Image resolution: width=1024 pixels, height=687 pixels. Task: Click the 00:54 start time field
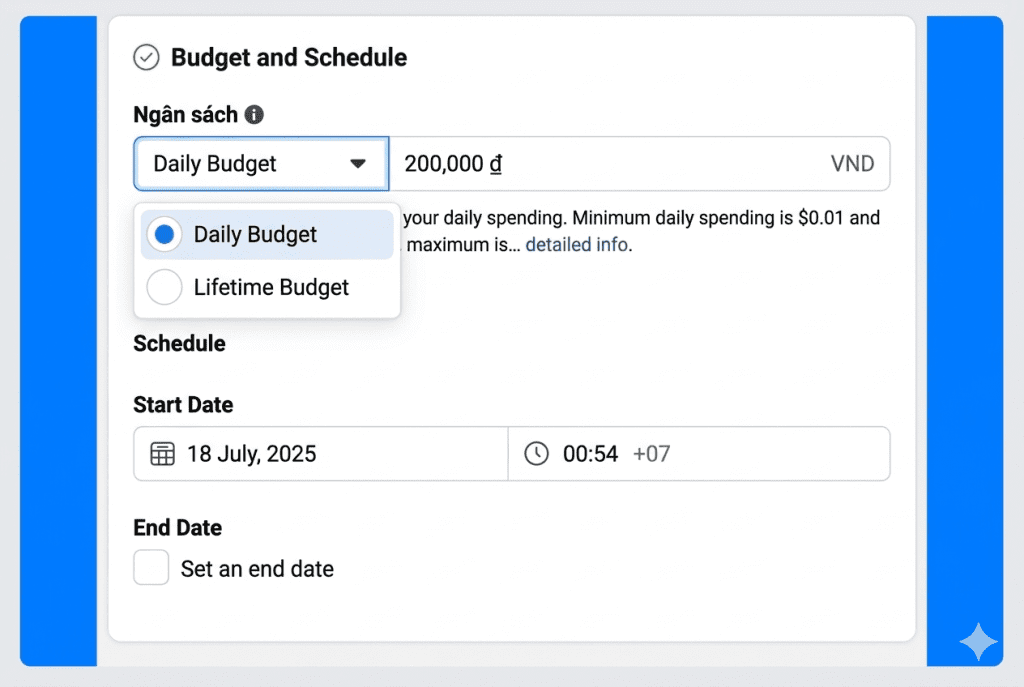pyautogui.click(x=699, y=454)
